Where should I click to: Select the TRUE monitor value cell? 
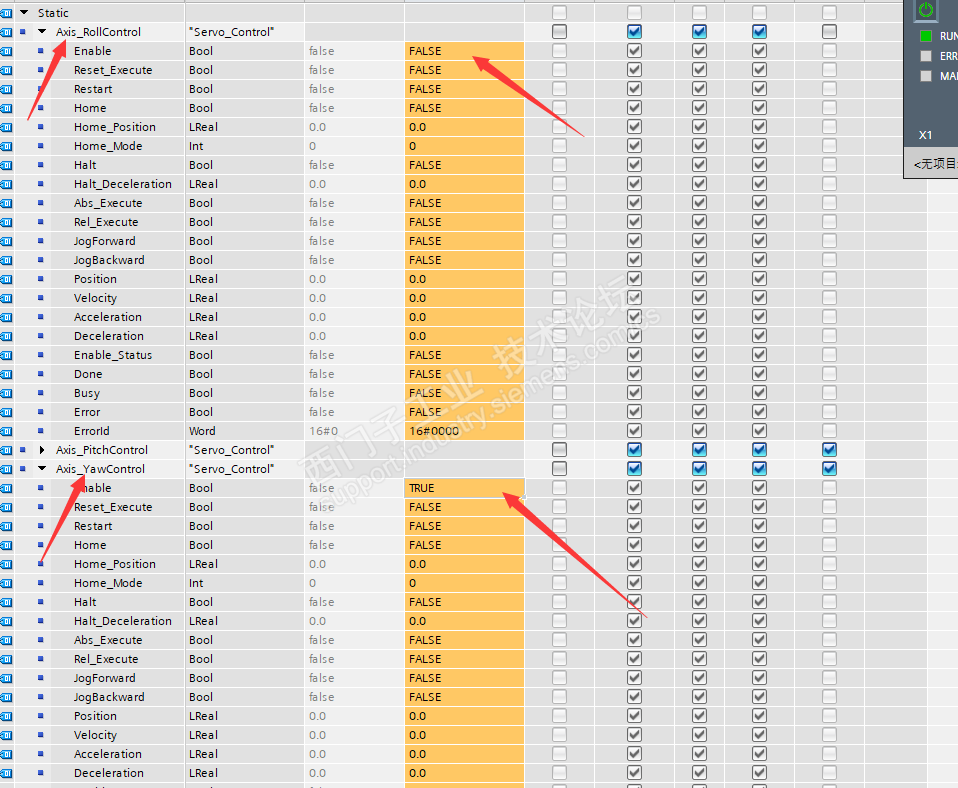464,488
